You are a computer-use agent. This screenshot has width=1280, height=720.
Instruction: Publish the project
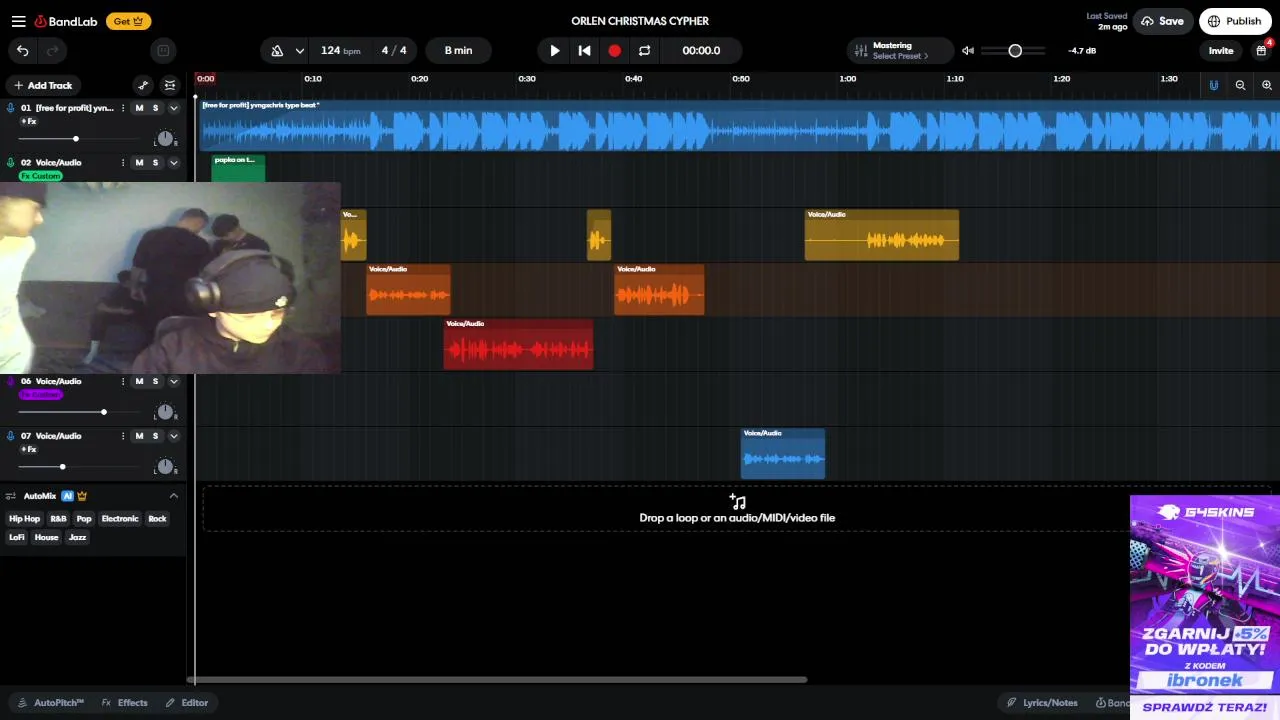tap(1235, 21)
